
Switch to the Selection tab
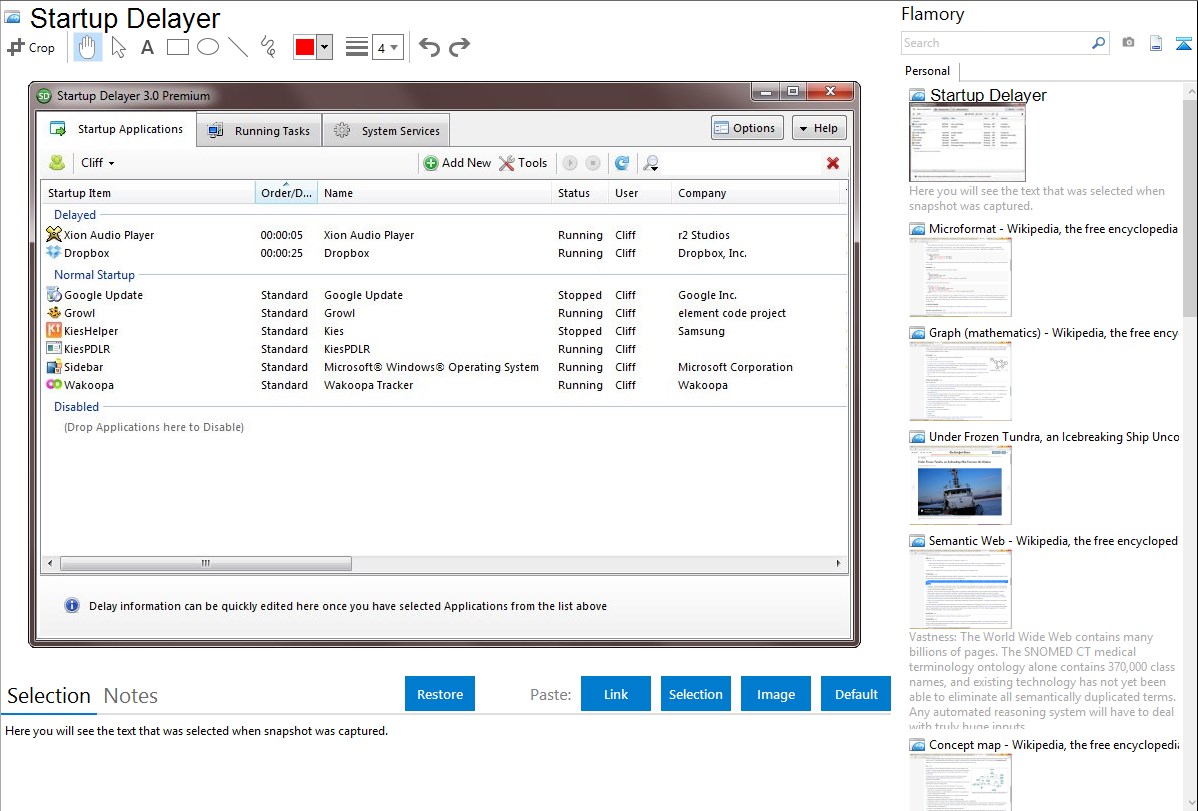click(x=49, y=696)
